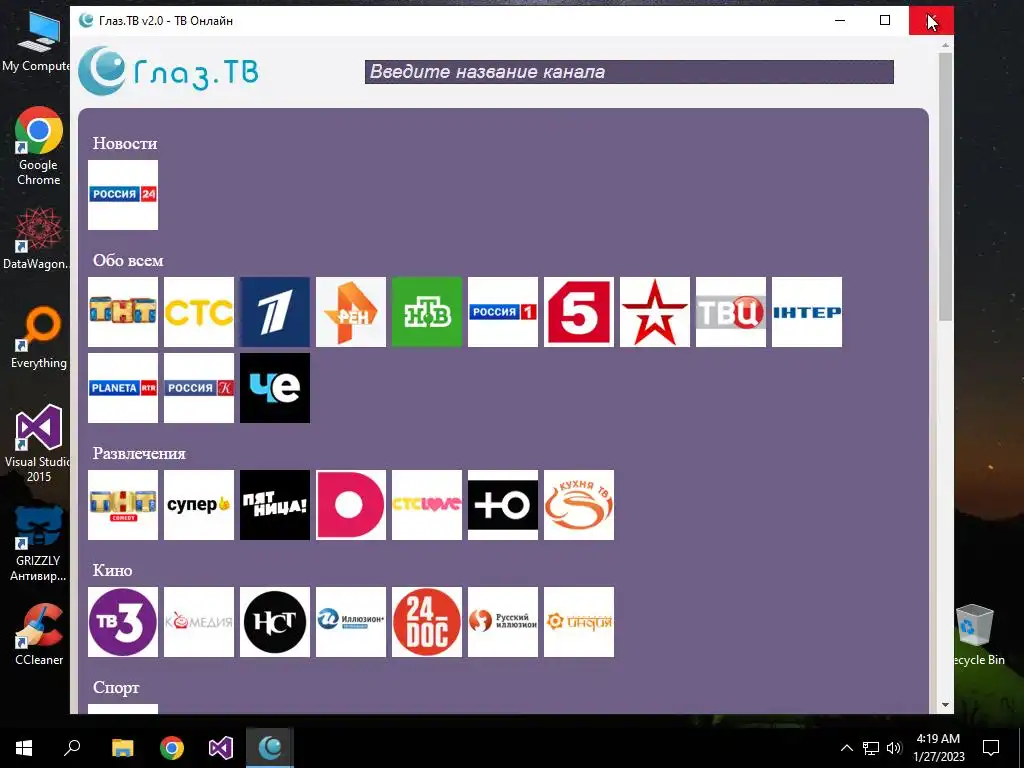Open the ТНТ channel under Обо всем
This screenshot has width=1024, height=768.
click(123, 312)
